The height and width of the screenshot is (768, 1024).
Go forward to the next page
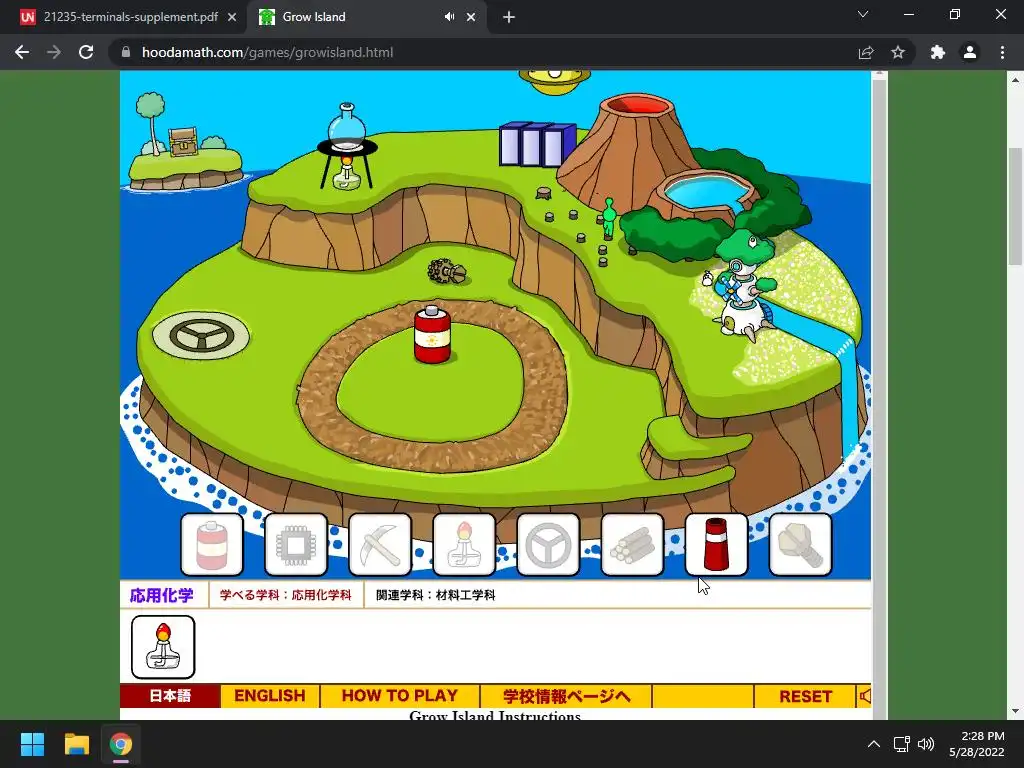point(54,52)
